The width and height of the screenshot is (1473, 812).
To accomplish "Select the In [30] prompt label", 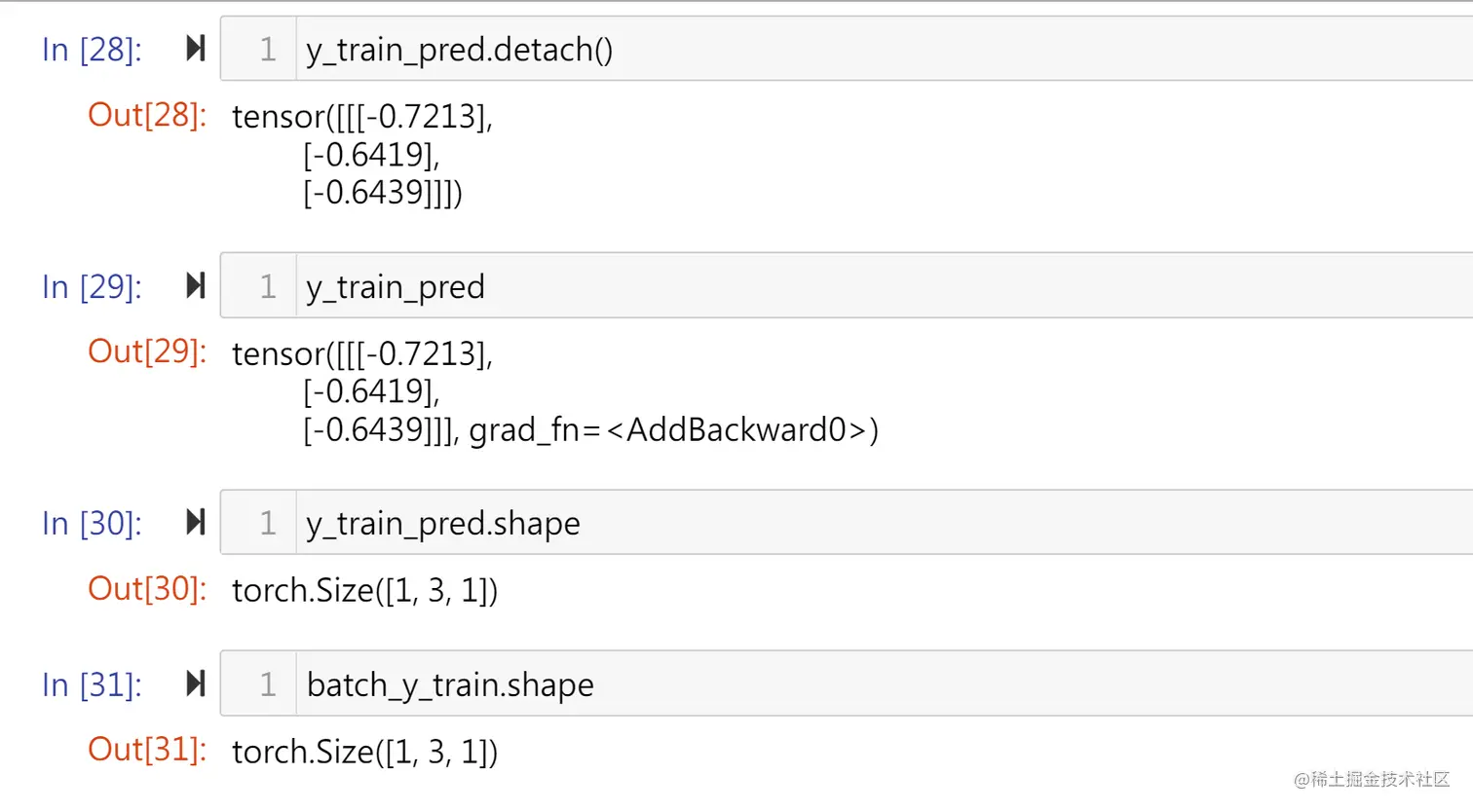I will tap(92, 524).
